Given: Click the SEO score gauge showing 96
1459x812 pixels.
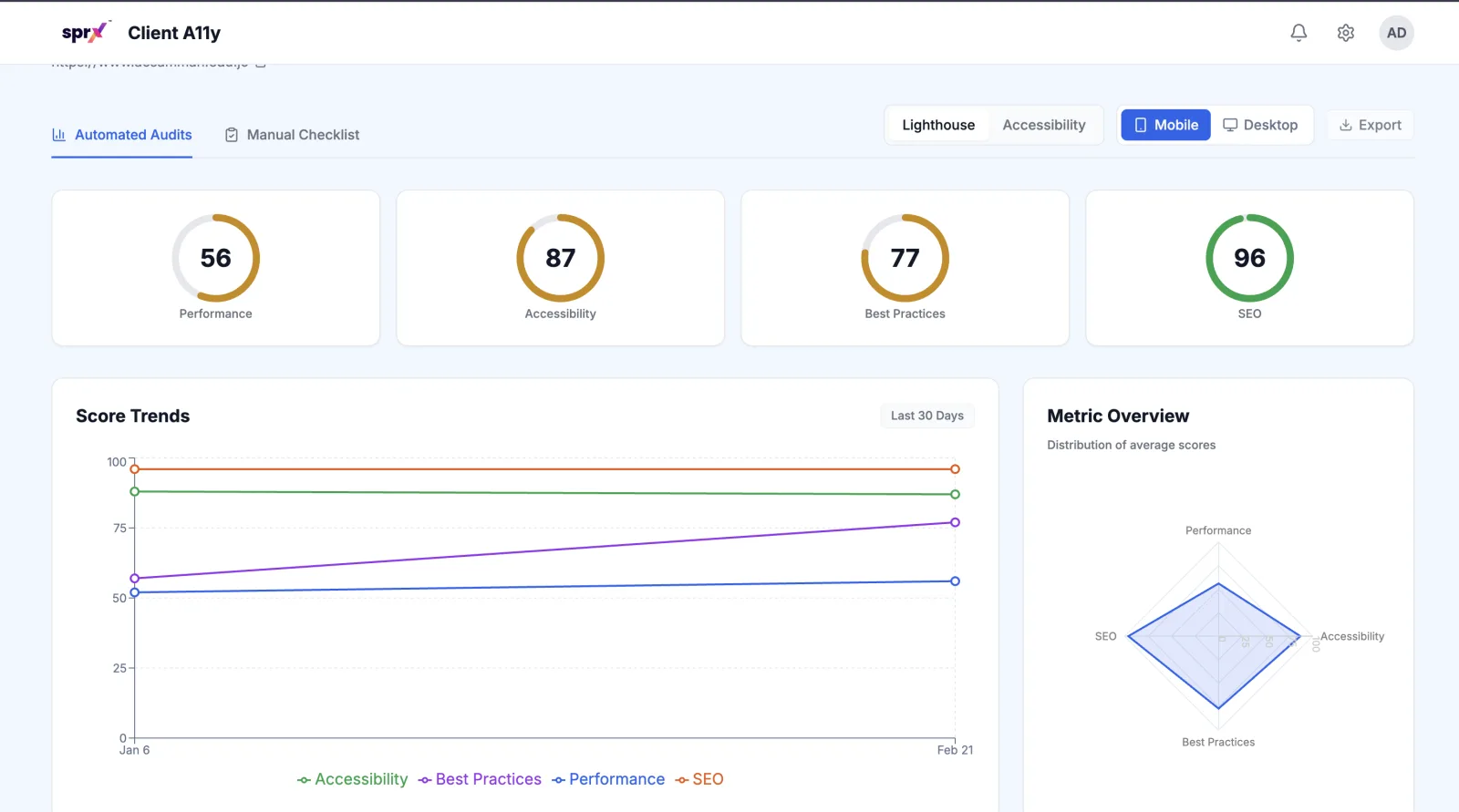Looking at the screenshot, I should (x=1250, y=258).
